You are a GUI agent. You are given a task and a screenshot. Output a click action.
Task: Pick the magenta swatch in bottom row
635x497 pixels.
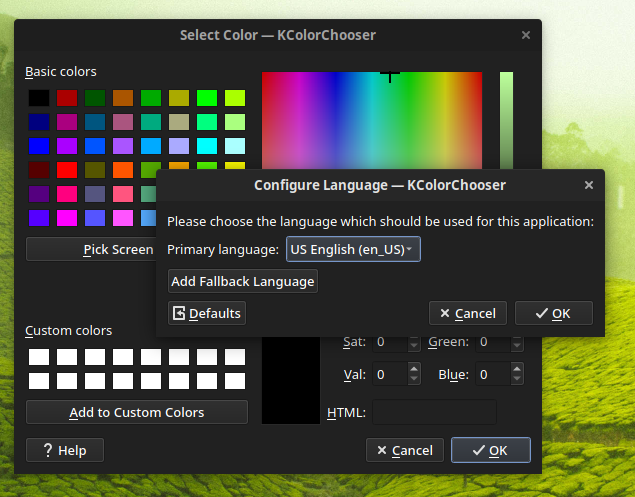[x=67, y=218]
